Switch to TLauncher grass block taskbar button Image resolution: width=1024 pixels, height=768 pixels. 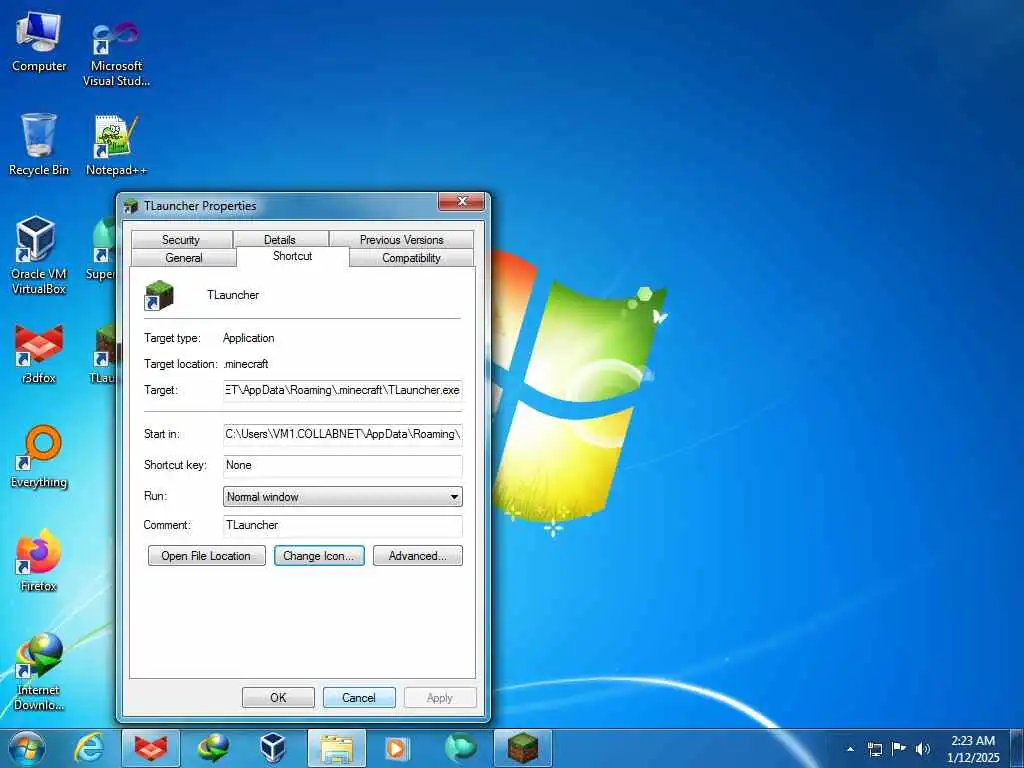click(x=523, y=748)
